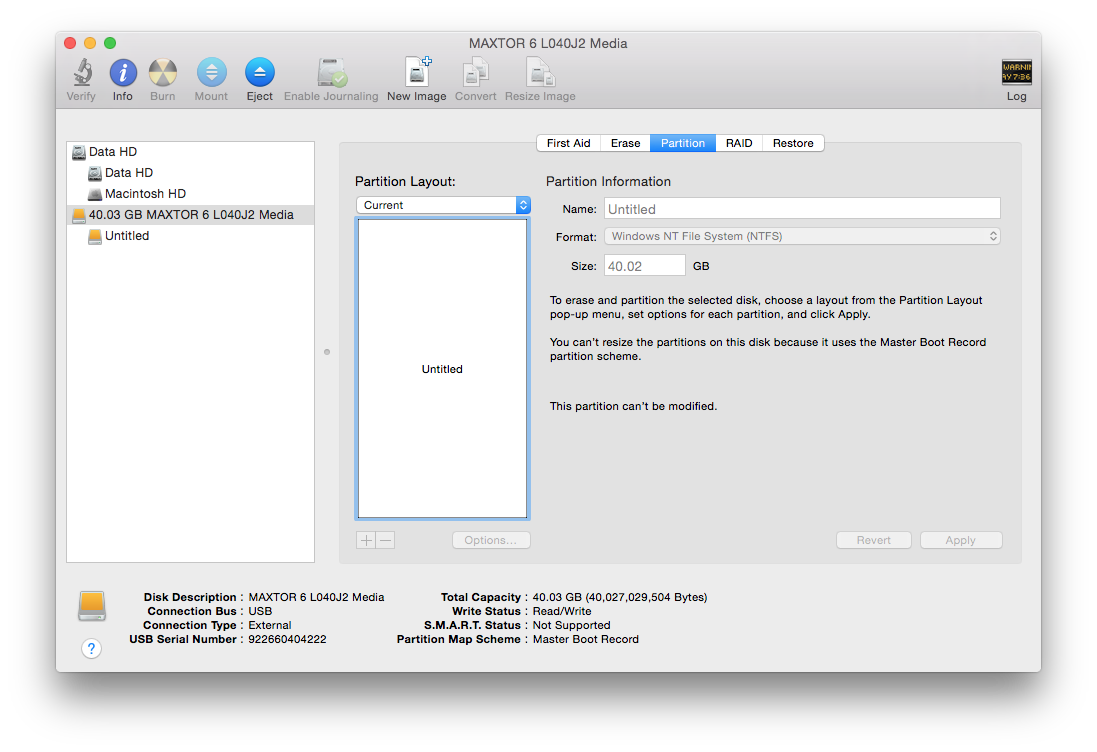Click the large orange disk icon at bottom

[x=92, y=606]
